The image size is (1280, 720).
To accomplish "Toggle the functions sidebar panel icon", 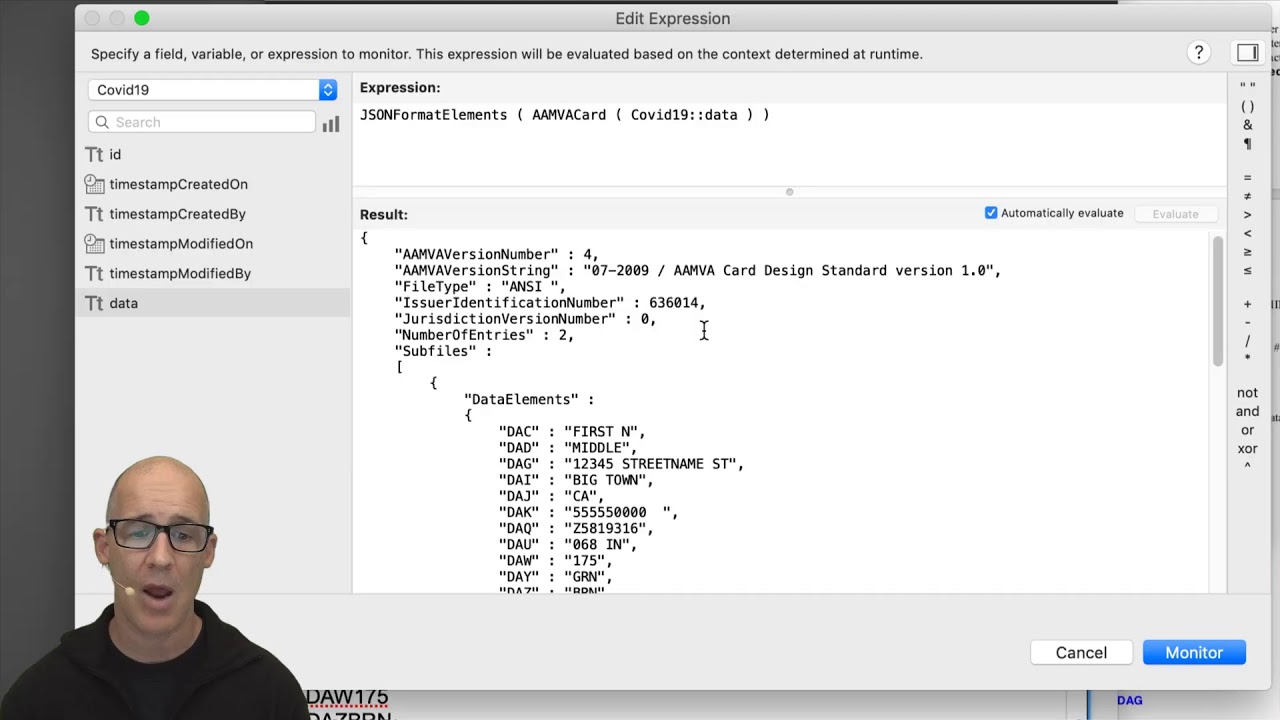I will point(1247,53).
